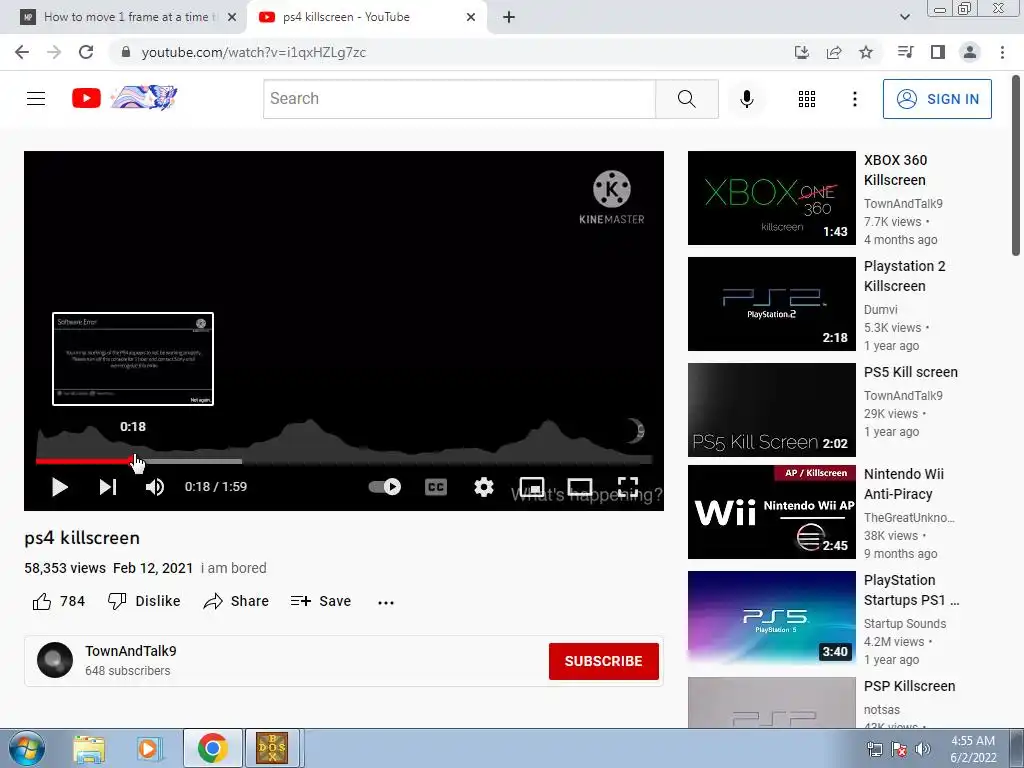The height and width of the screenshot is (768, 1024).
Task: Open YouTube apps grid
Action: click(807, 99)
